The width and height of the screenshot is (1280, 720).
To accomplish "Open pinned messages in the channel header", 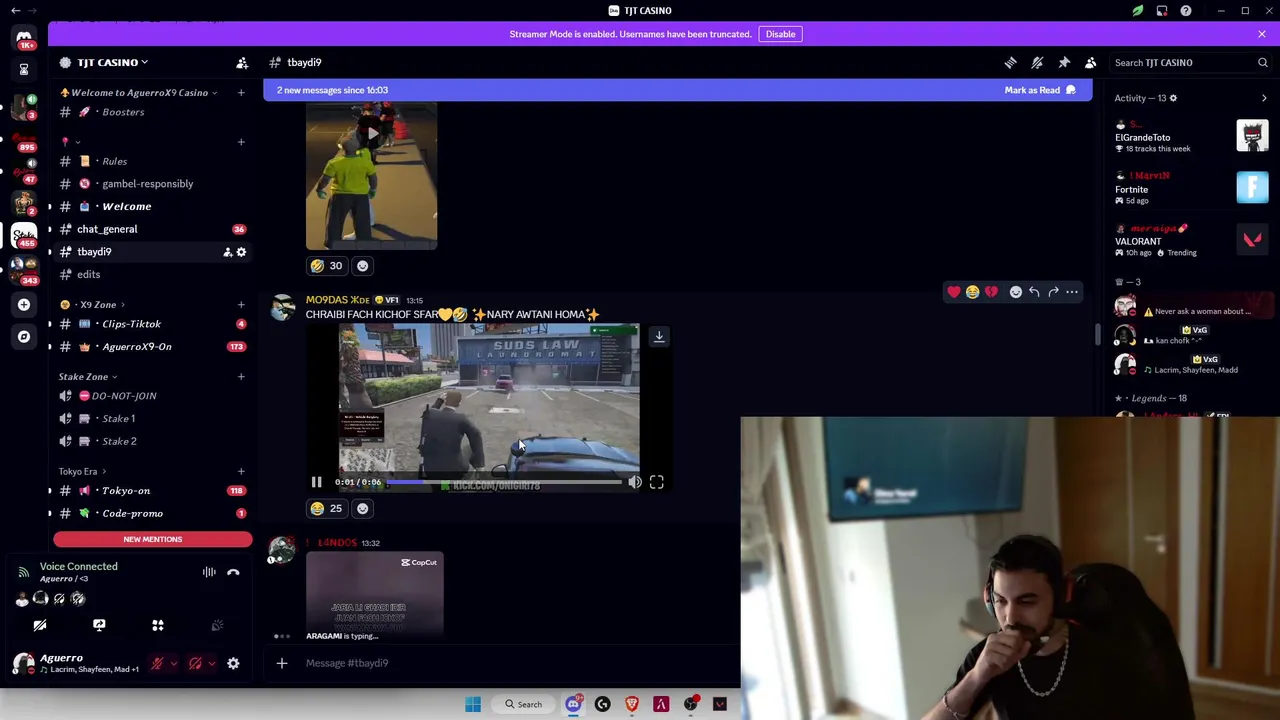I will (x=1064, y=62).
